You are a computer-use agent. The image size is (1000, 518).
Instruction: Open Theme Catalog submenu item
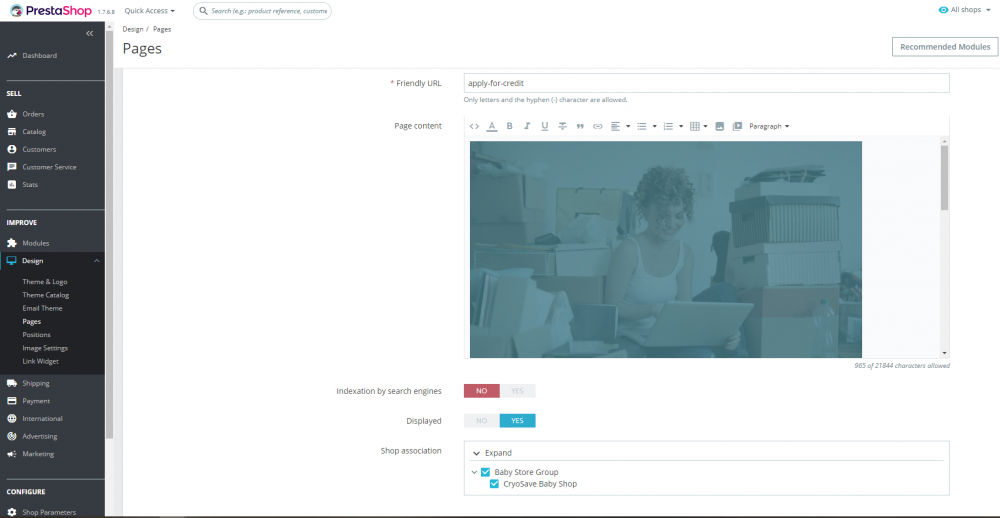(x=46, y=295)
